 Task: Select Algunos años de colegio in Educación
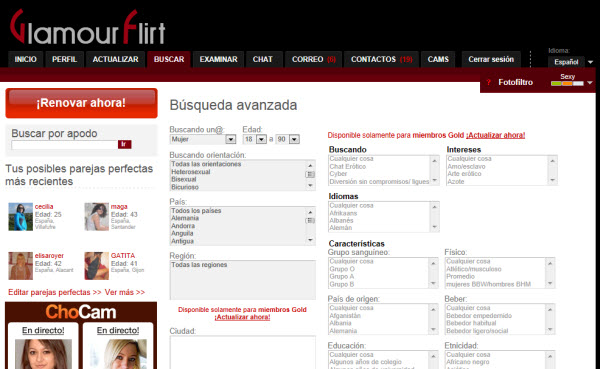[365, 362]
